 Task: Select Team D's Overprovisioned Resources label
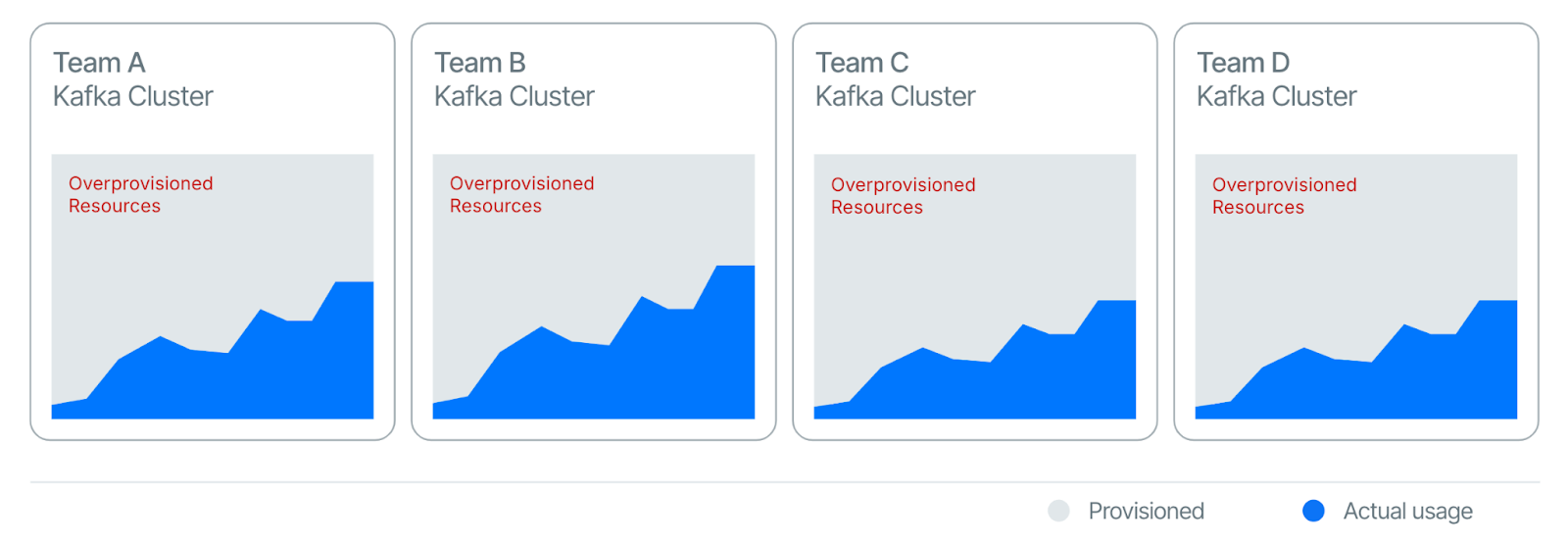pos(1284,196)
